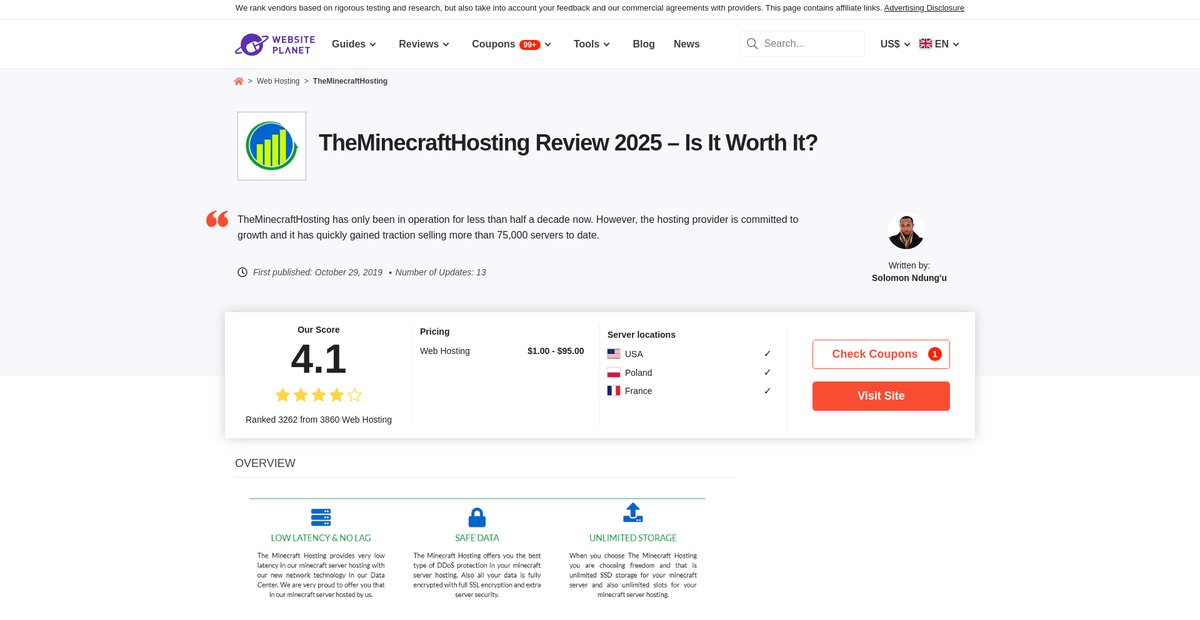Click the Unlimited Storage upload icon

coord(633,513)
